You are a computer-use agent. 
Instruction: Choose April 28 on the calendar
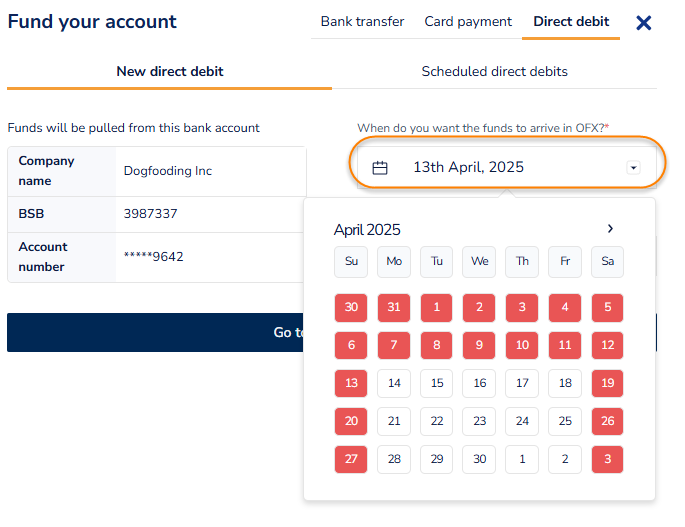click(394, 459)
